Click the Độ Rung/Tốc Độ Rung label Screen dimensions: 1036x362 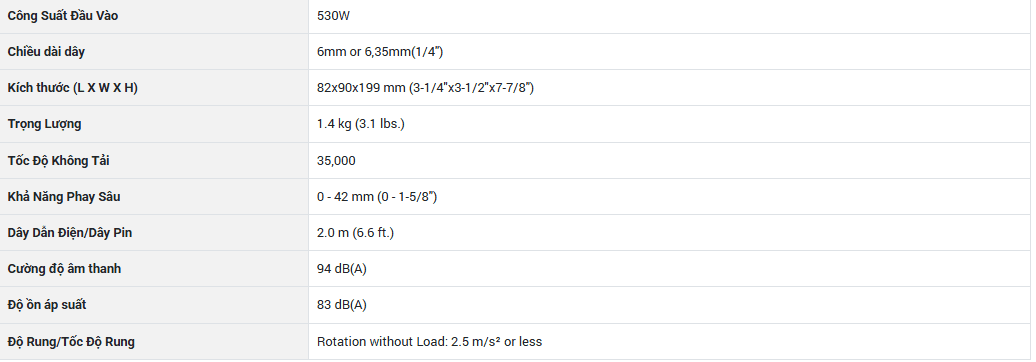(x=71, y=342)
